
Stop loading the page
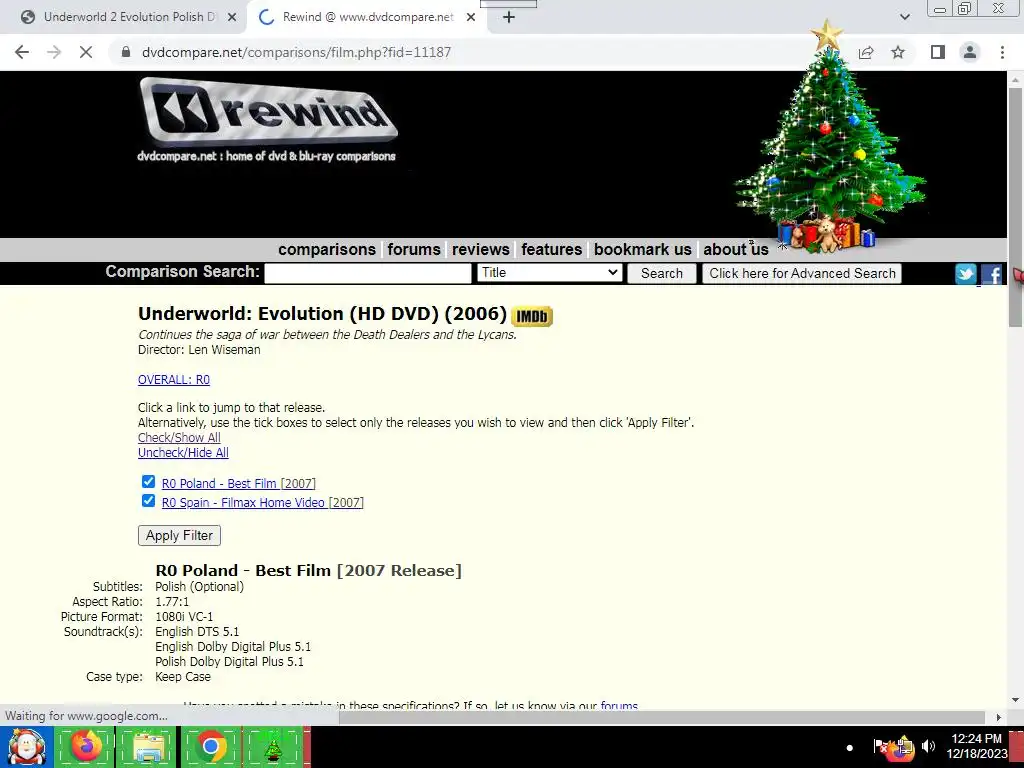[x=86, y=52]
